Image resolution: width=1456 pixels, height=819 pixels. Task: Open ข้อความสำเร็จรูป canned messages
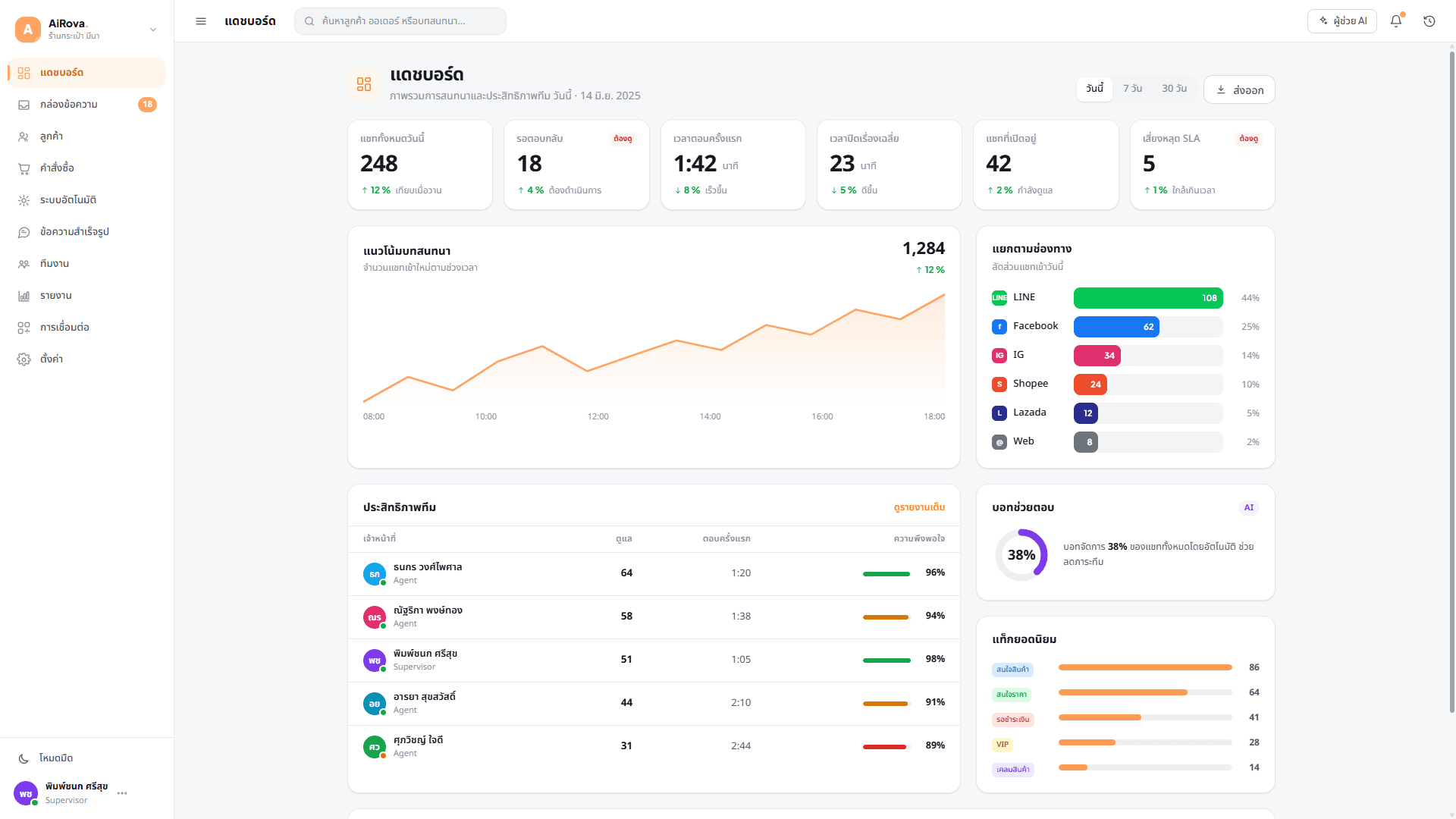click(86, 232)
